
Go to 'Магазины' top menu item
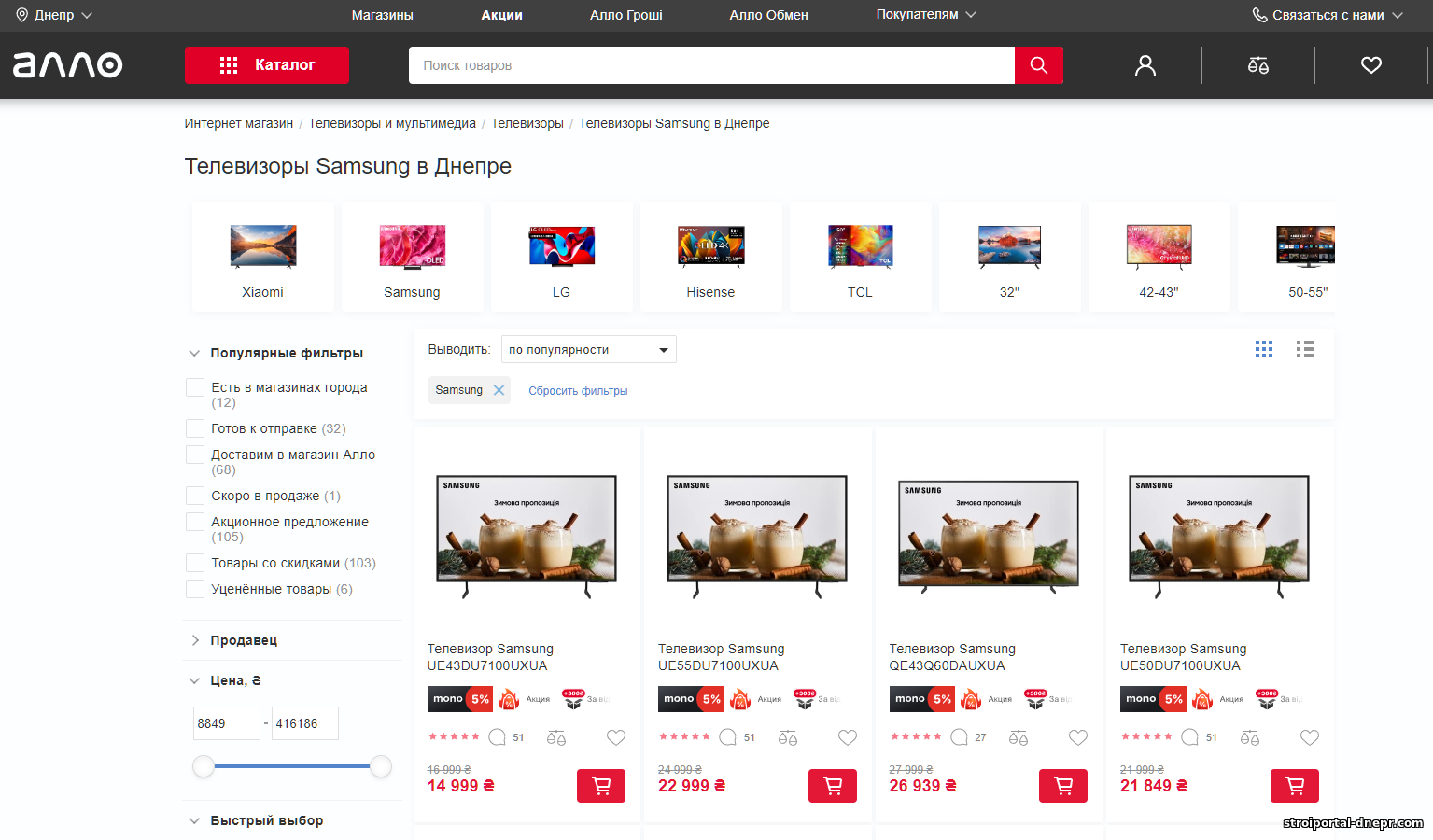(x=382, y=15)
